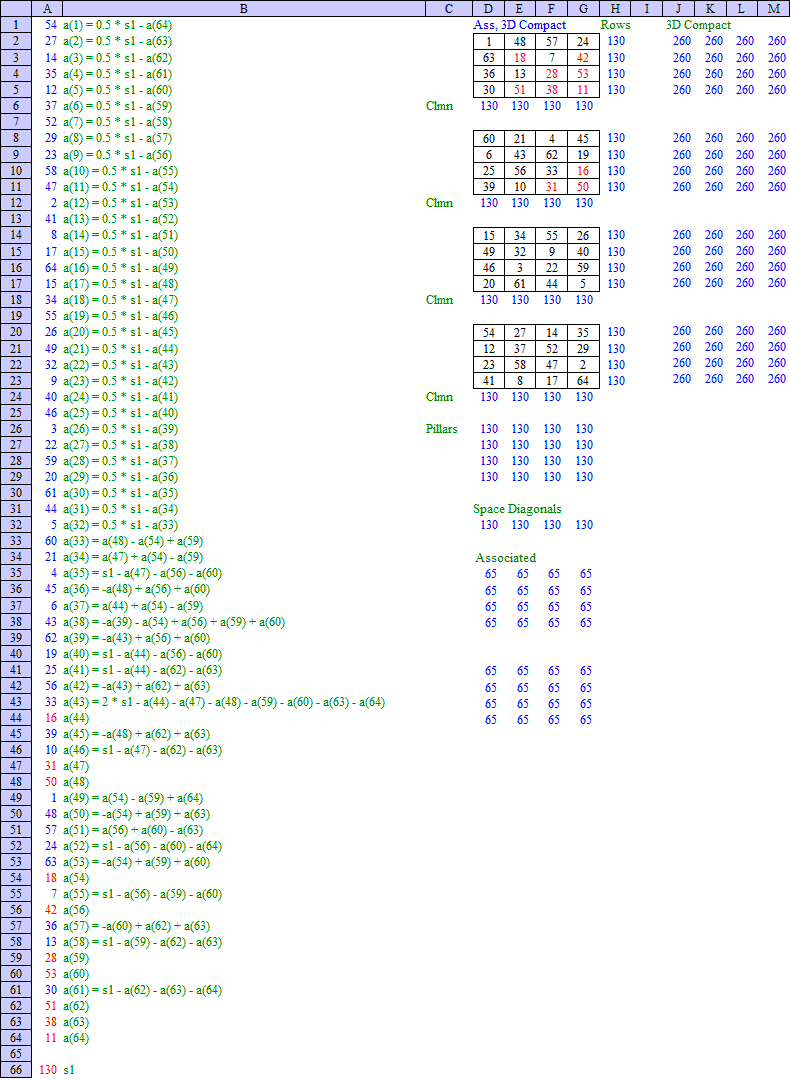Select column B header
Viewport: 790px width, 1080px height.
244,9
